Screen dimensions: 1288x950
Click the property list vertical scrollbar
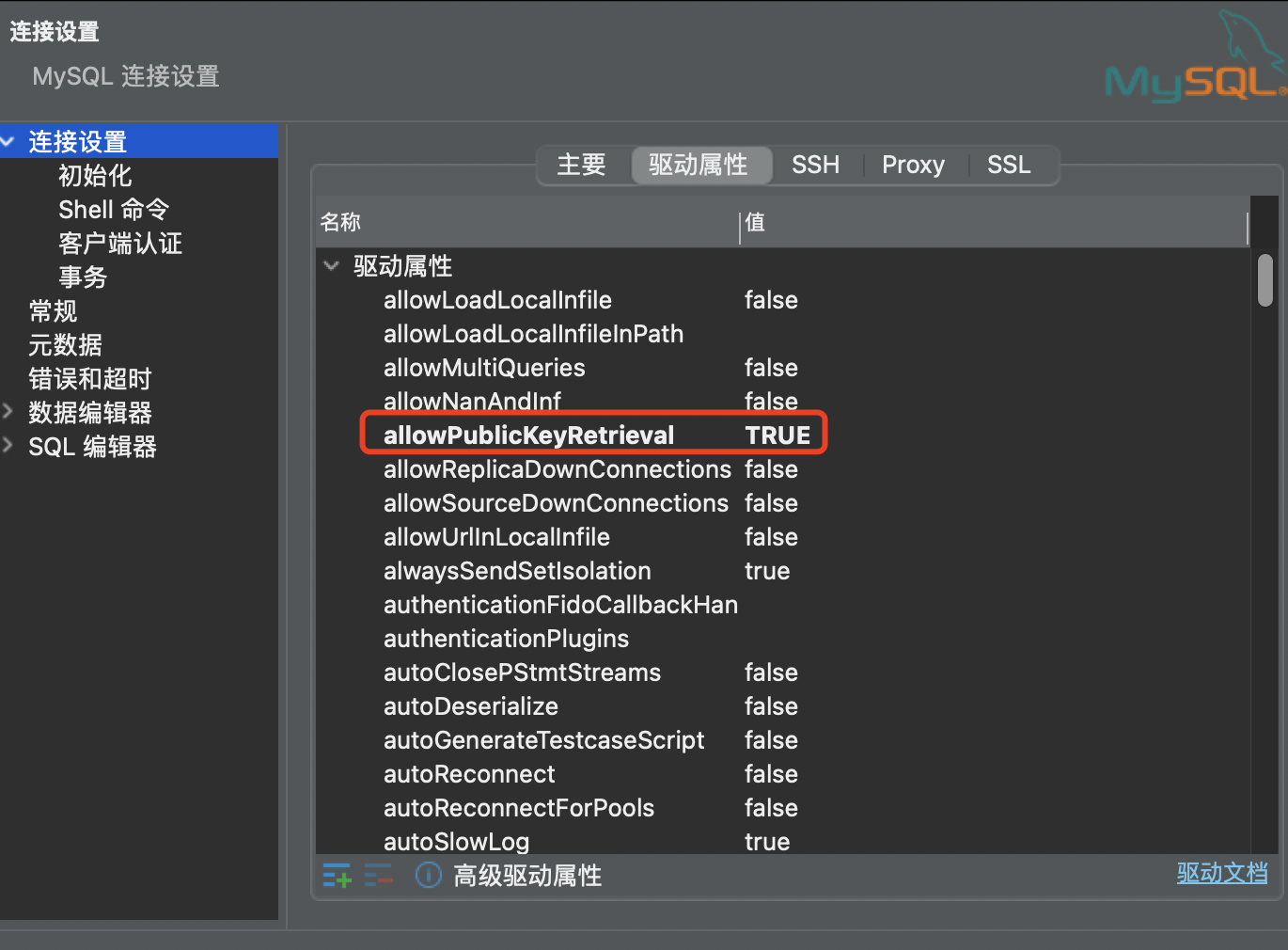pos(1265,280)
